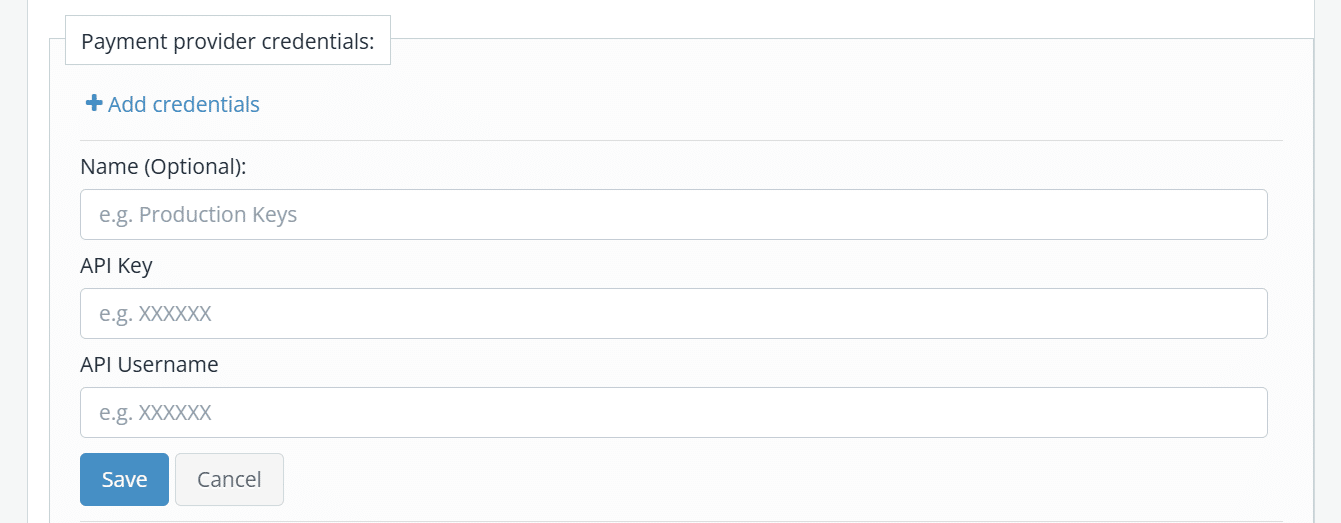1341x523 pixels.
Task: Click the grey Cancel button
Action: pos(229,479)
